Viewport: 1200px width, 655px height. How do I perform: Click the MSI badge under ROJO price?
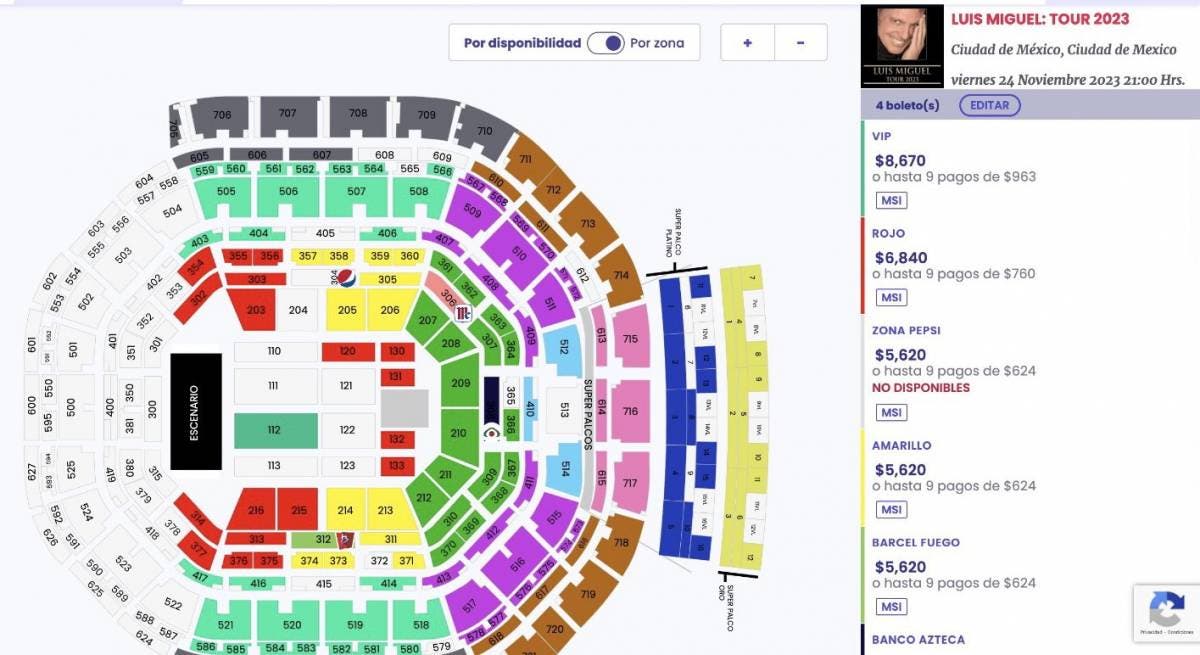coord(891,298)
